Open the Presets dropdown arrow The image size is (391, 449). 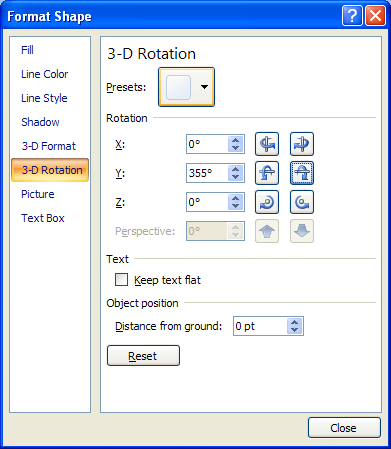(204, 87)
